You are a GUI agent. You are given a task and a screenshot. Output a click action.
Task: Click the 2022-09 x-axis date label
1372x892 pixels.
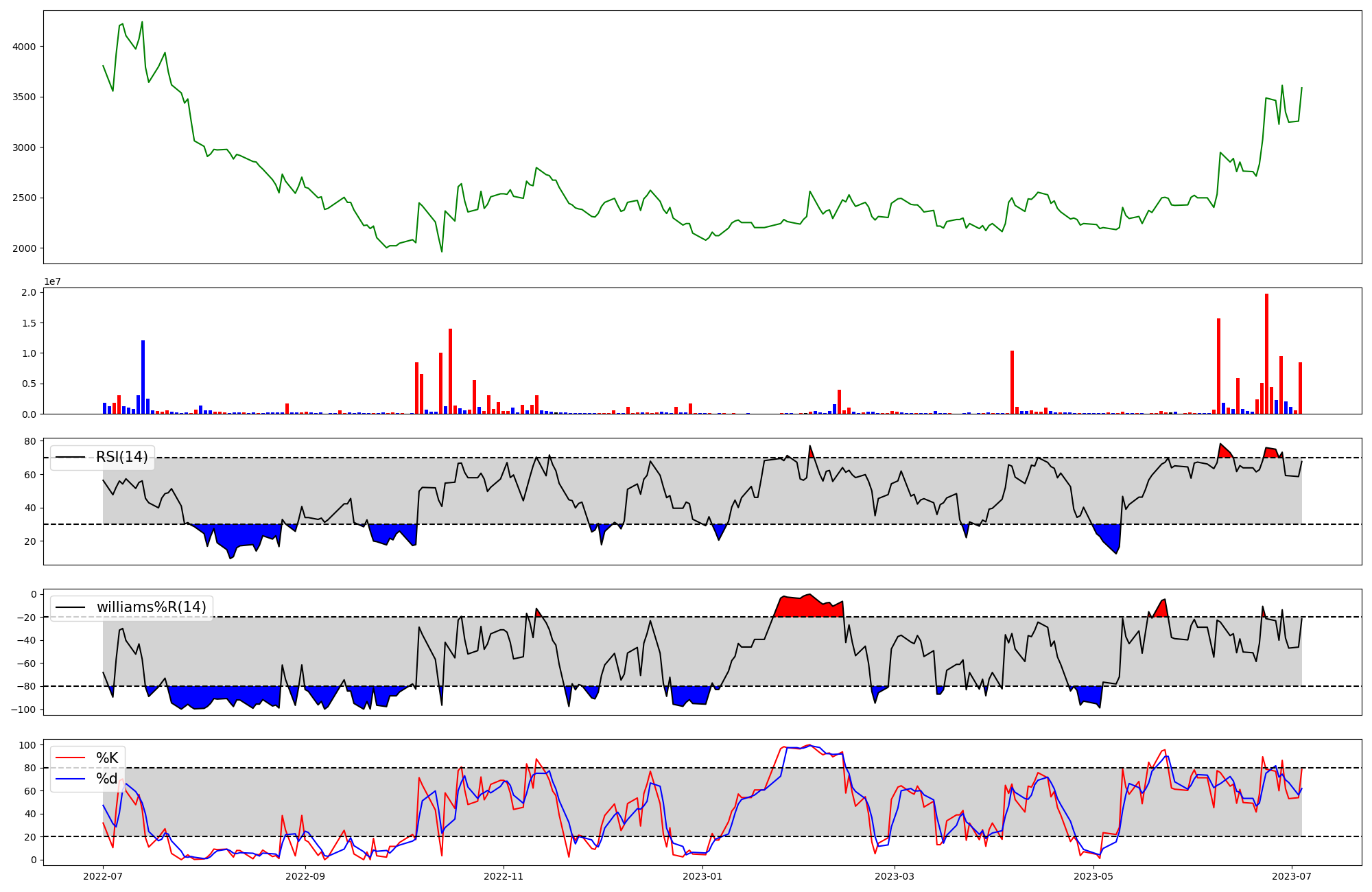pos(305,876)
